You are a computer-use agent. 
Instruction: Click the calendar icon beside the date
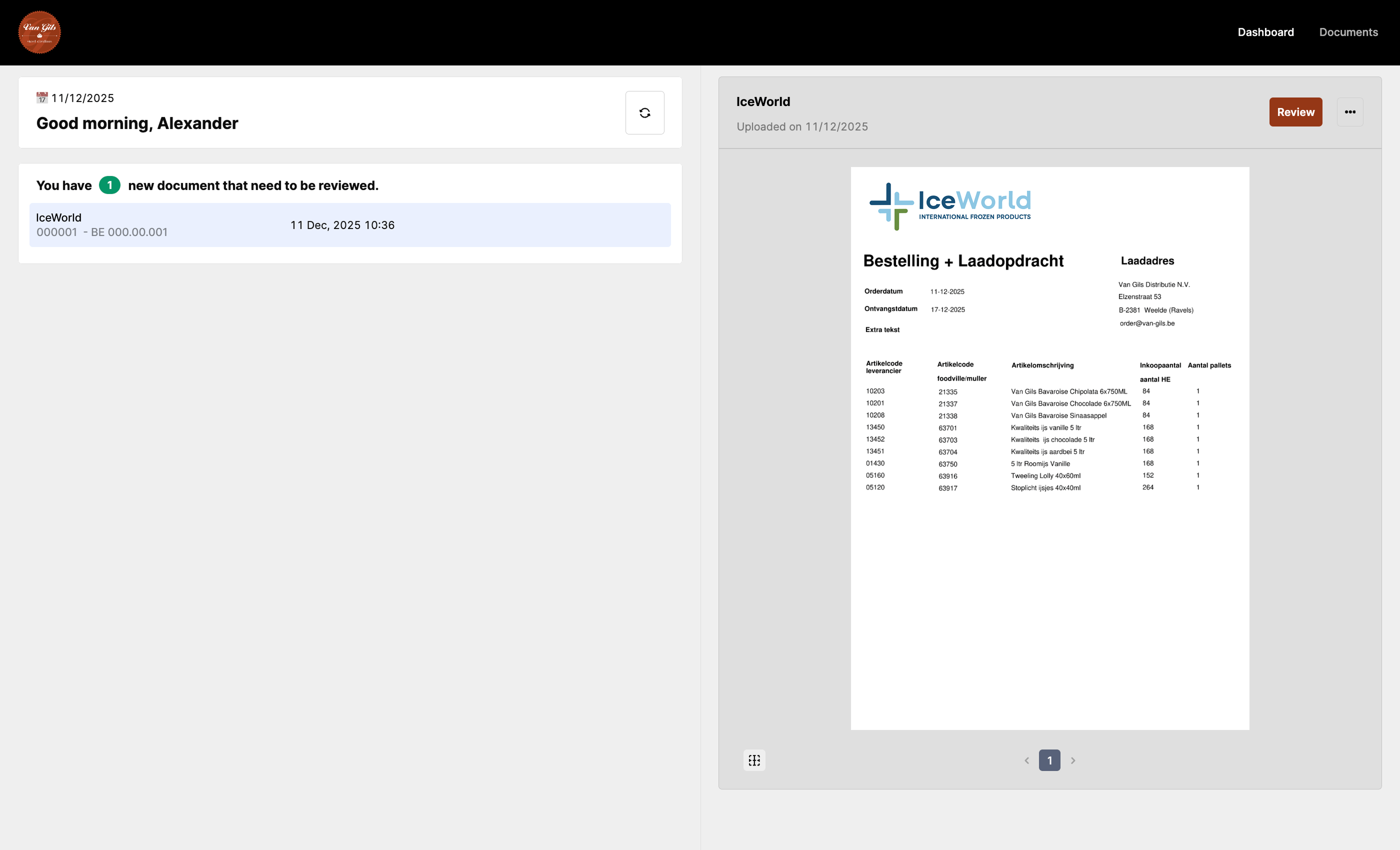[x=42, y=97]
